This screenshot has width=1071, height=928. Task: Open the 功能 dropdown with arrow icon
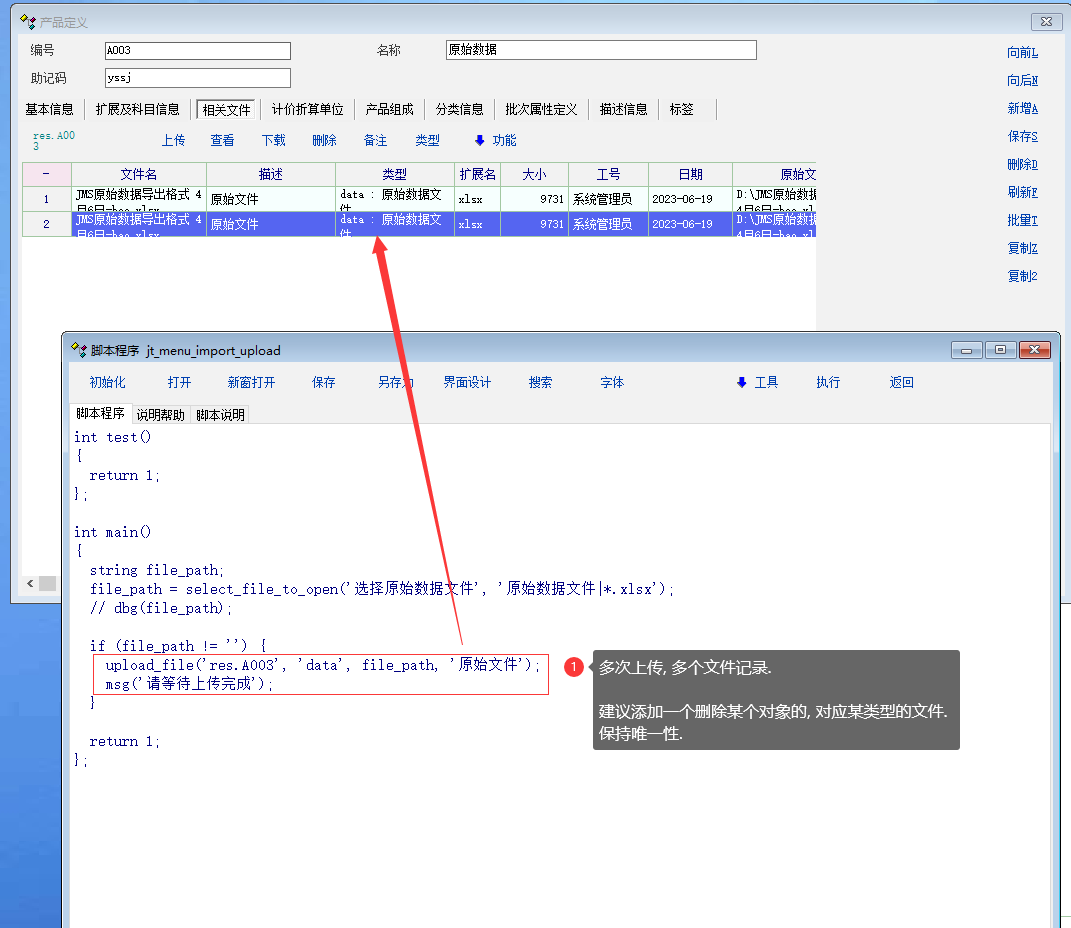tap(495, 141)
